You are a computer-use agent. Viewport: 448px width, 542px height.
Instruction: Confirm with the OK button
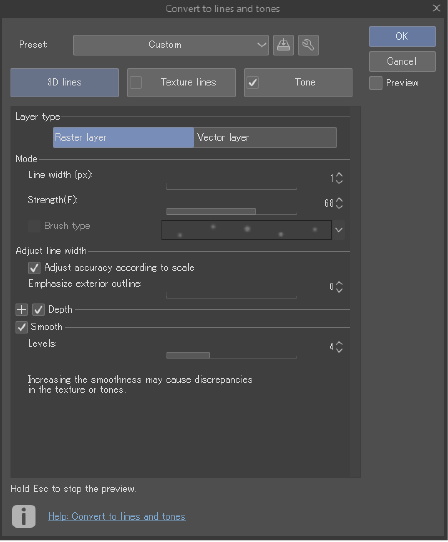point(402,36)
